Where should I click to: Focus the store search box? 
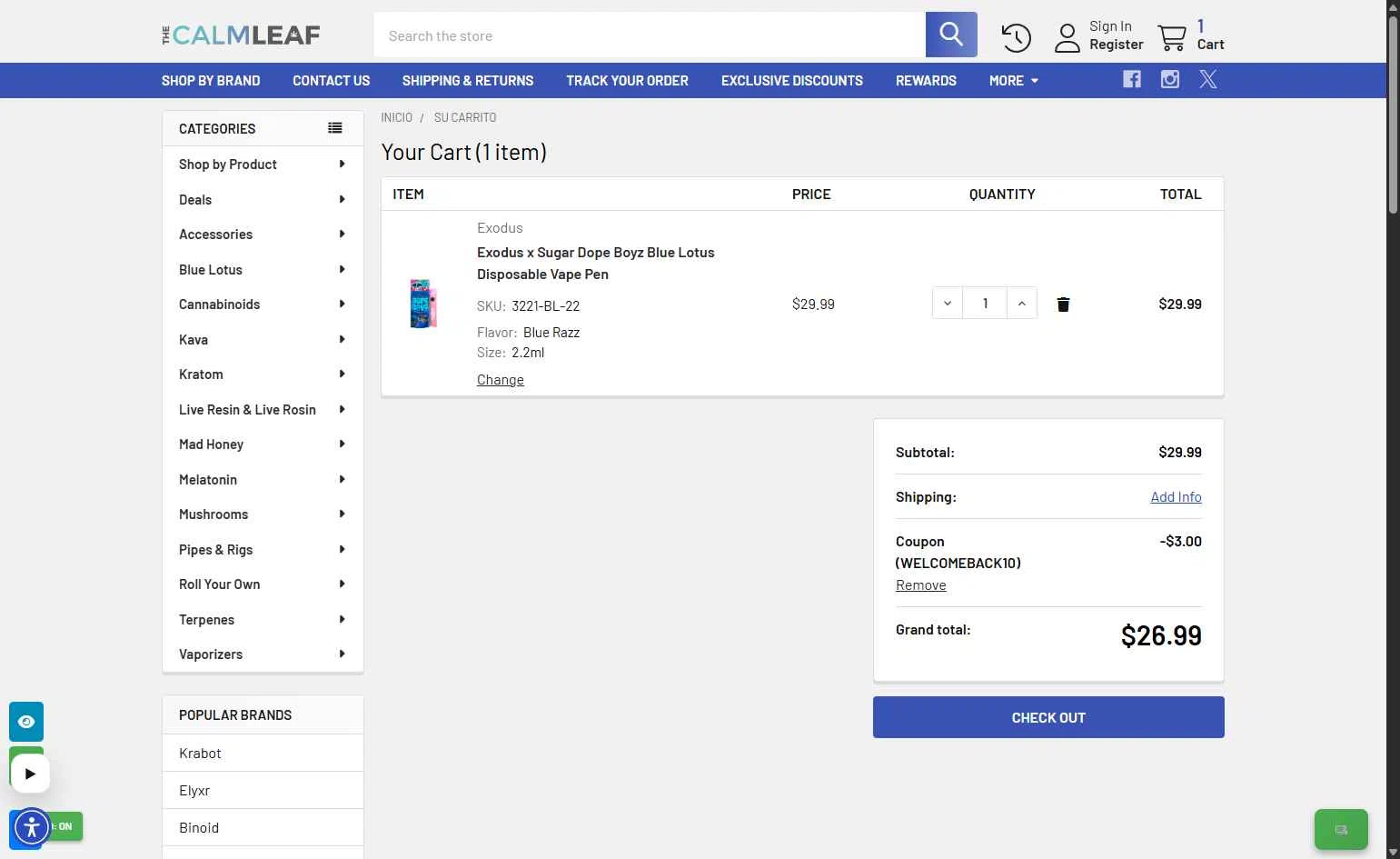pos(650,35)
